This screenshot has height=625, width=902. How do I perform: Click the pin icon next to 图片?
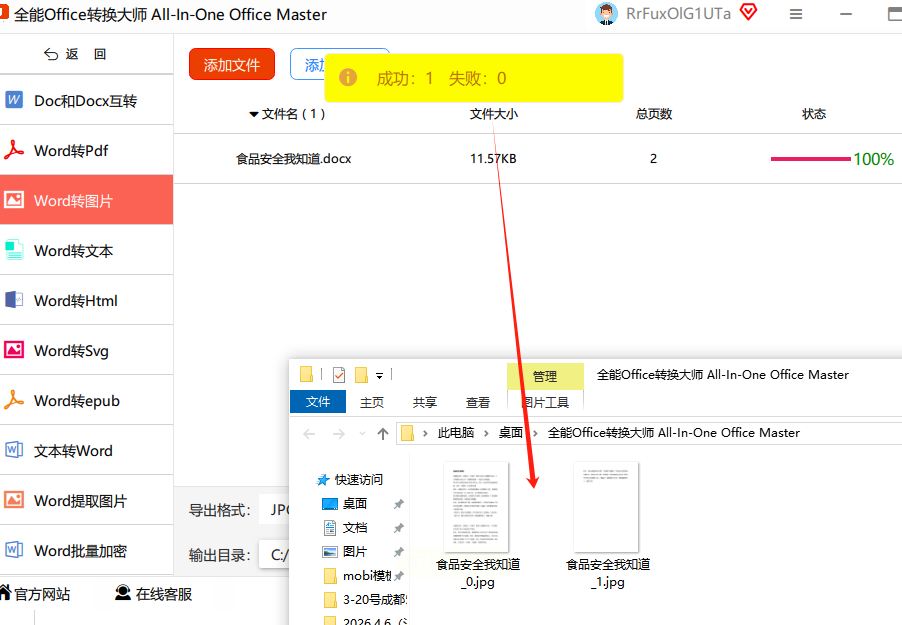pyautogui.click(x=398, y=552)
